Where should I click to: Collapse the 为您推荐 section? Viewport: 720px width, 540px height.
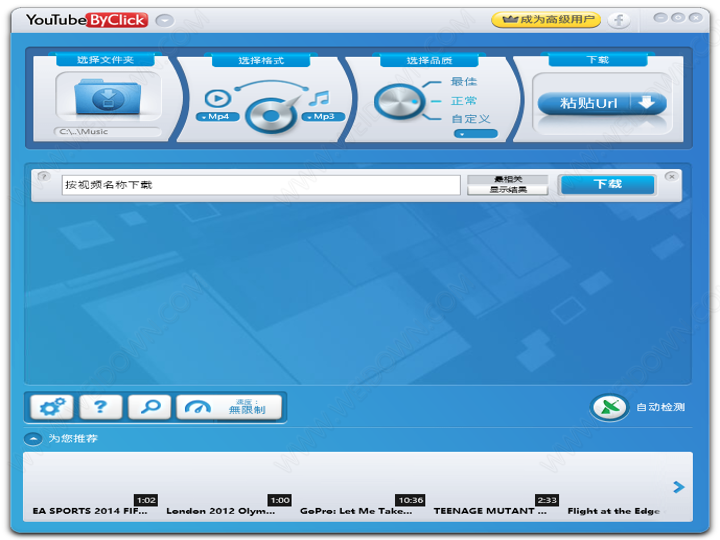33,439
